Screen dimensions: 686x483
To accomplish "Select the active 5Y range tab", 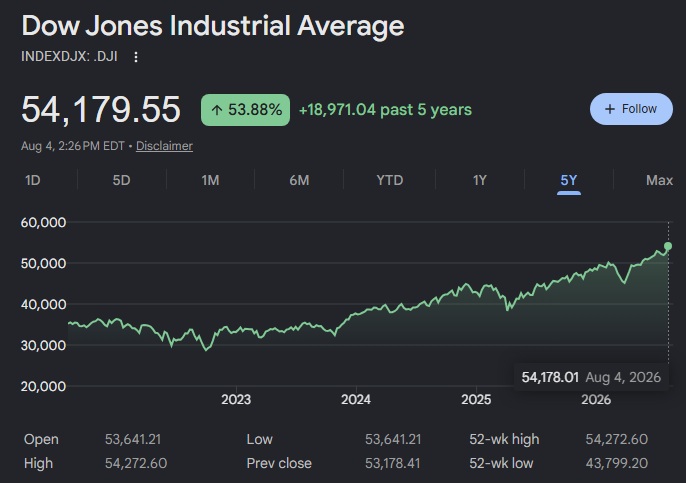I will point(569,181).
